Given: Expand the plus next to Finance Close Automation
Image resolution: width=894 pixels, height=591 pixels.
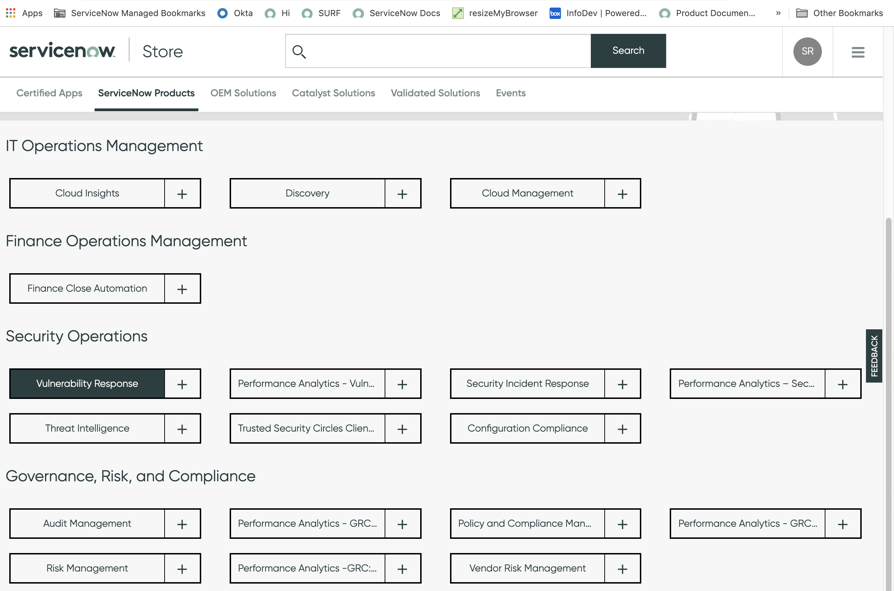Looking at the screenshot, I should coord(182,289).
